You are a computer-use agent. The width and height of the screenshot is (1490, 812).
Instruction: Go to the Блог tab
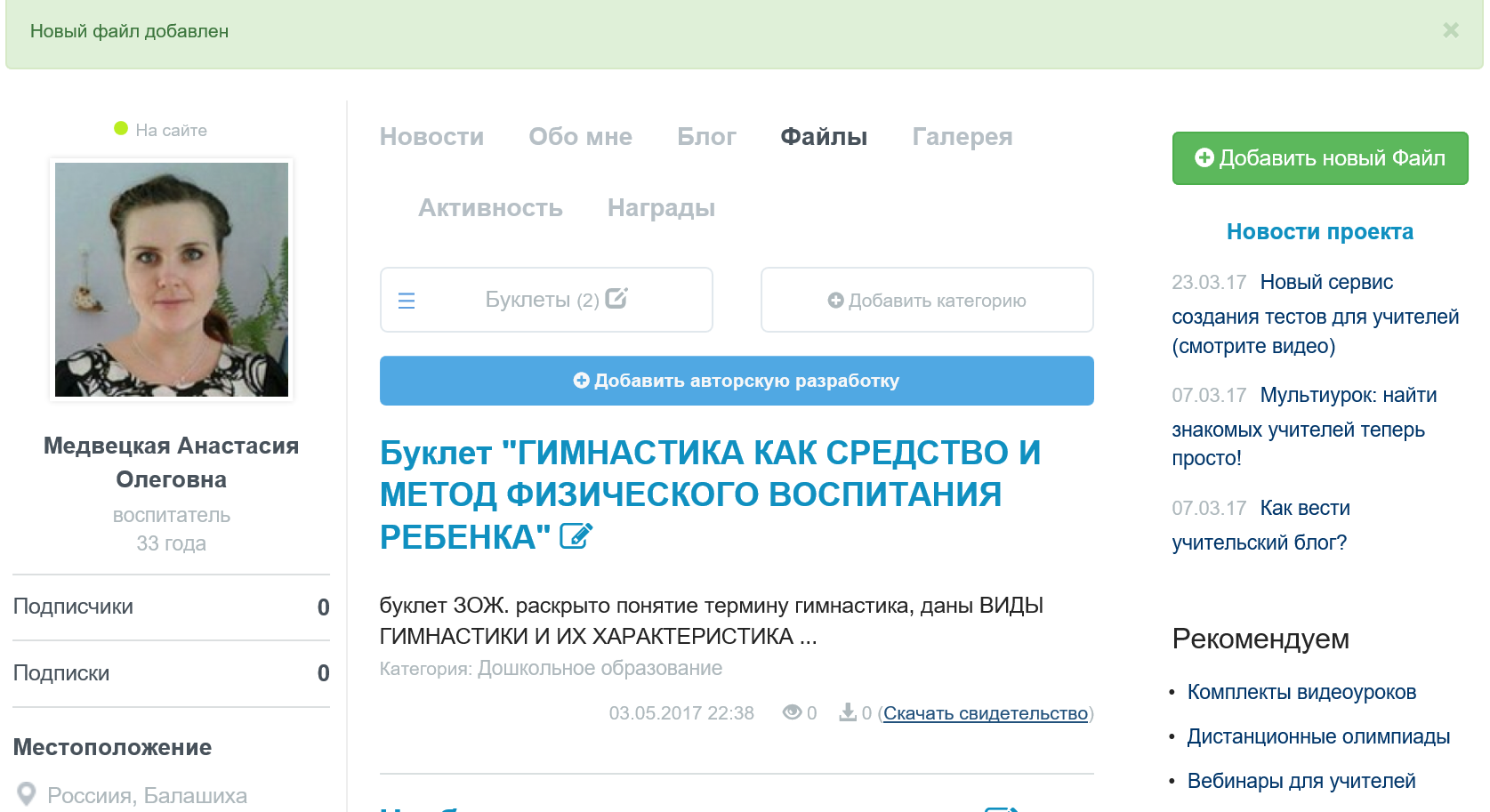[706, 137]
